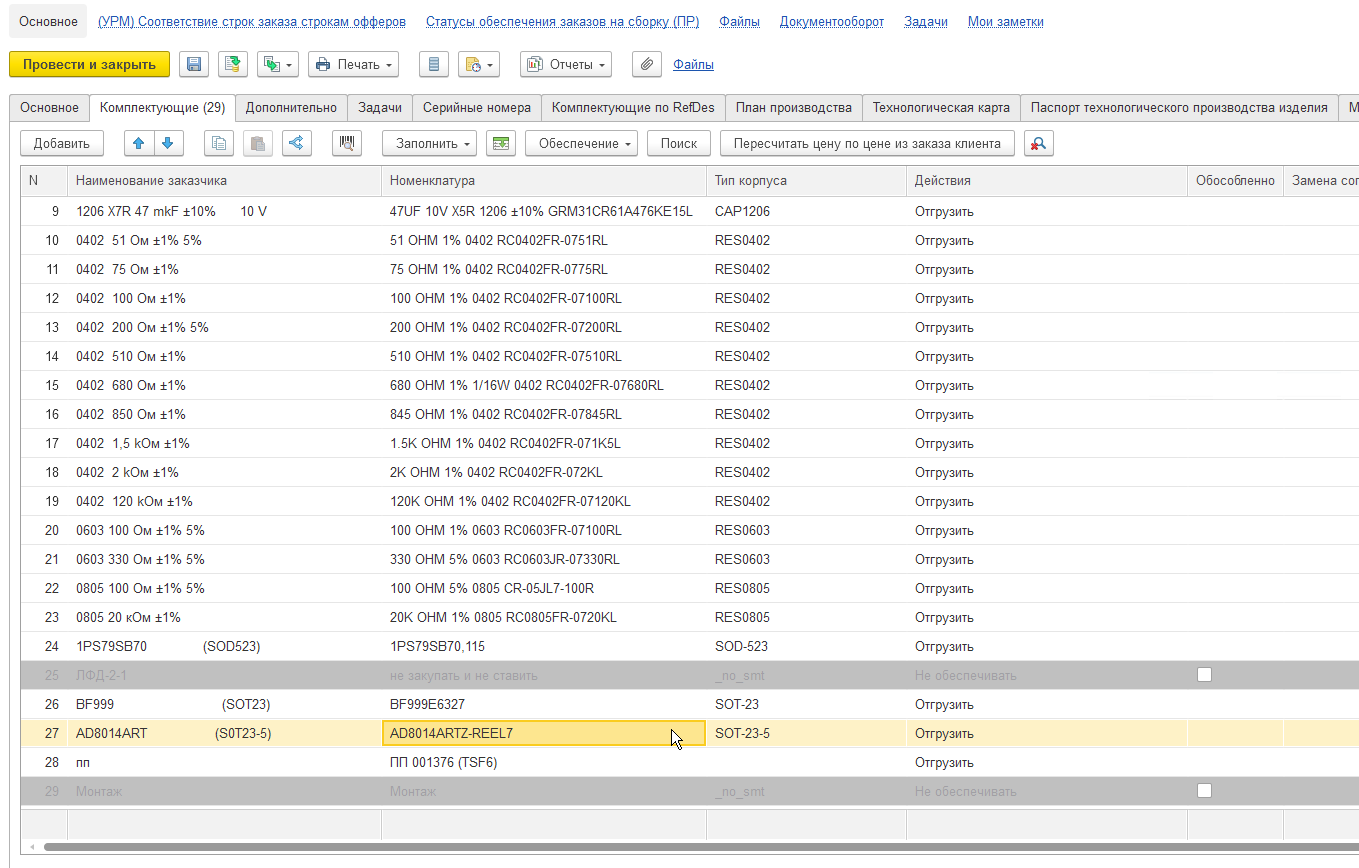
Task: Click the save (floppy disk) icon
Action: coord(194,64)
